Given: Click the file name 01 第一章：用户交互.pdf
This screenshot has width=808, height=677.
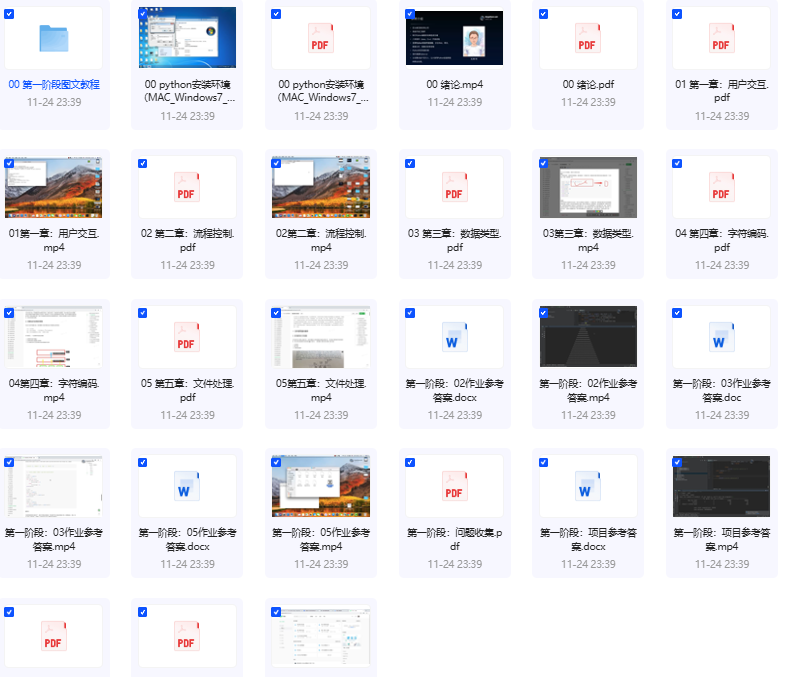Looking at the screenshot, I should [x=721, y=91].
